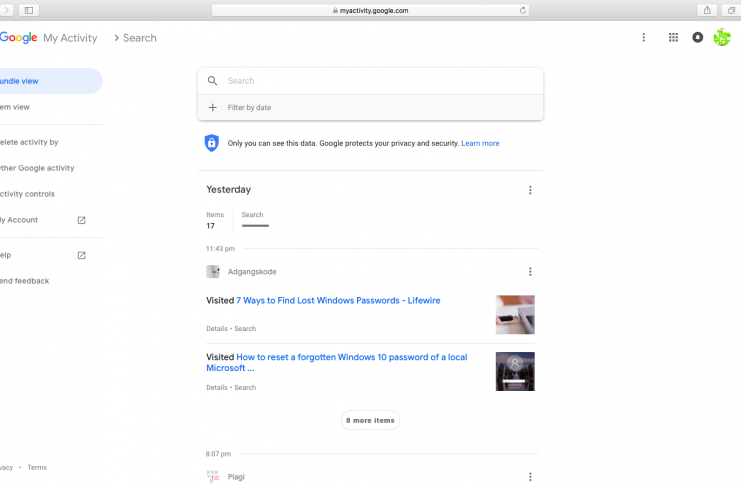Image resolution: width=741 pixels, height=486 pixels.
Task: Open How to reset a forgotten Windows 10 password link
Action: click(x=336, y=363)
